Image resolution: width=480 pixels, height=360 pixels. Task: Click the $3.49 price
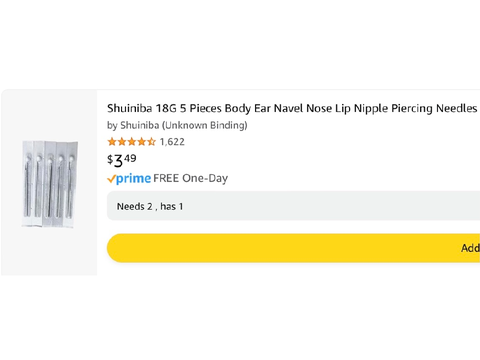point(122,161)
